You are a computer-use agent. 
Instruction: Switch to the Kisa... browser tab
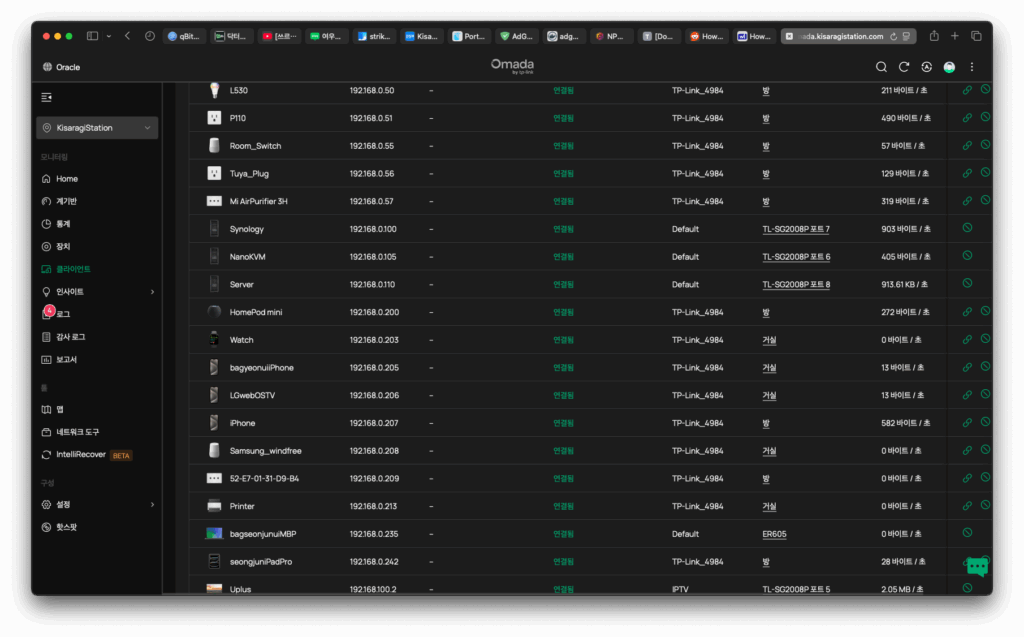click(422, 36)
